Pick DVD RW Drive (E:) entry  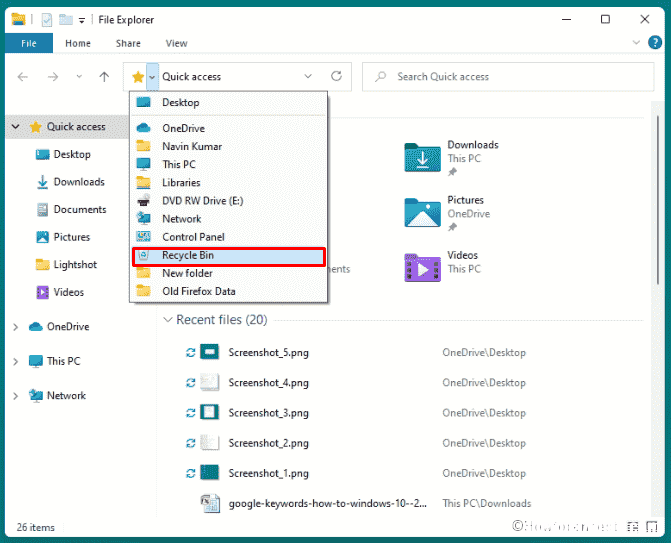click(x=229, y=201)
